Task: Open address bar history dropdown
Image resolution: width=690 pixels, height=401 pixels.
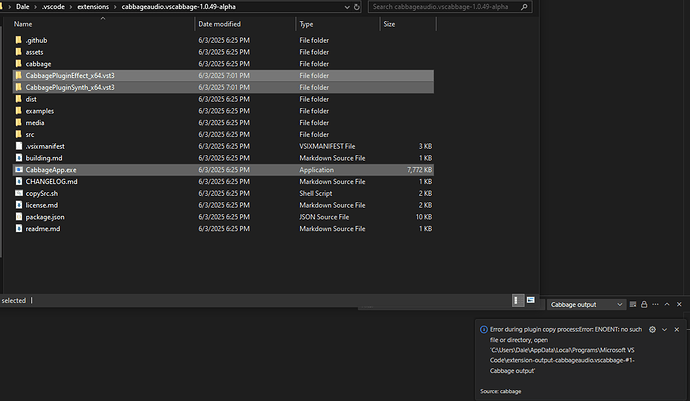Action: pos(347,7)
